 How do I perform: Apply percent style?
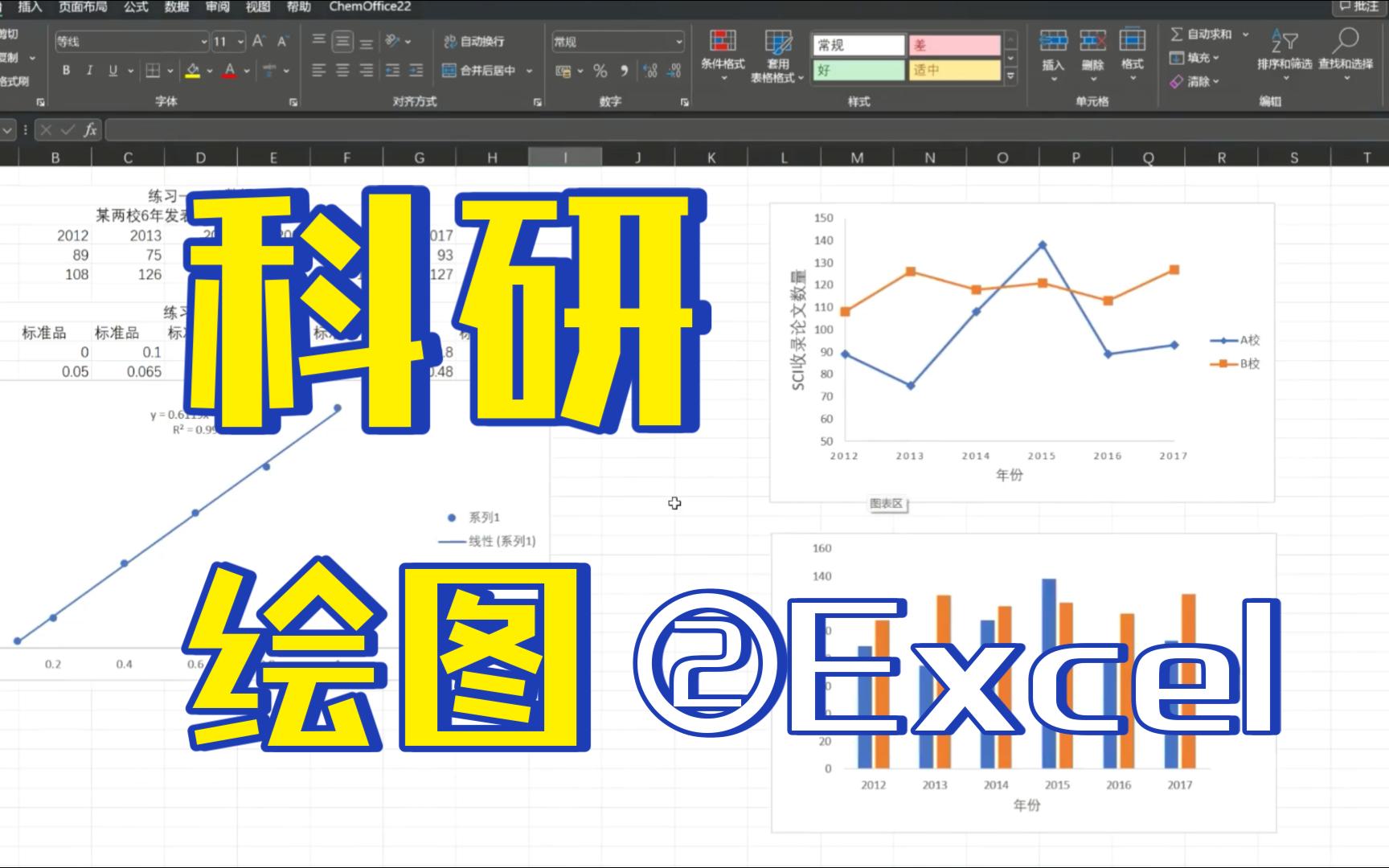600,71
